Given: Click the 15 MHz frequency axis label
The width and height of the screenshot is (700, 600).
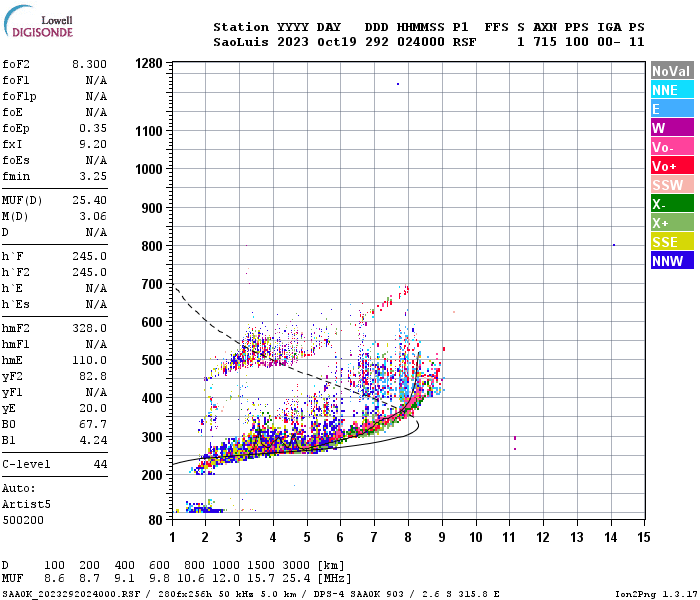Looking at the screenshot, I should (x=643, y=537).
